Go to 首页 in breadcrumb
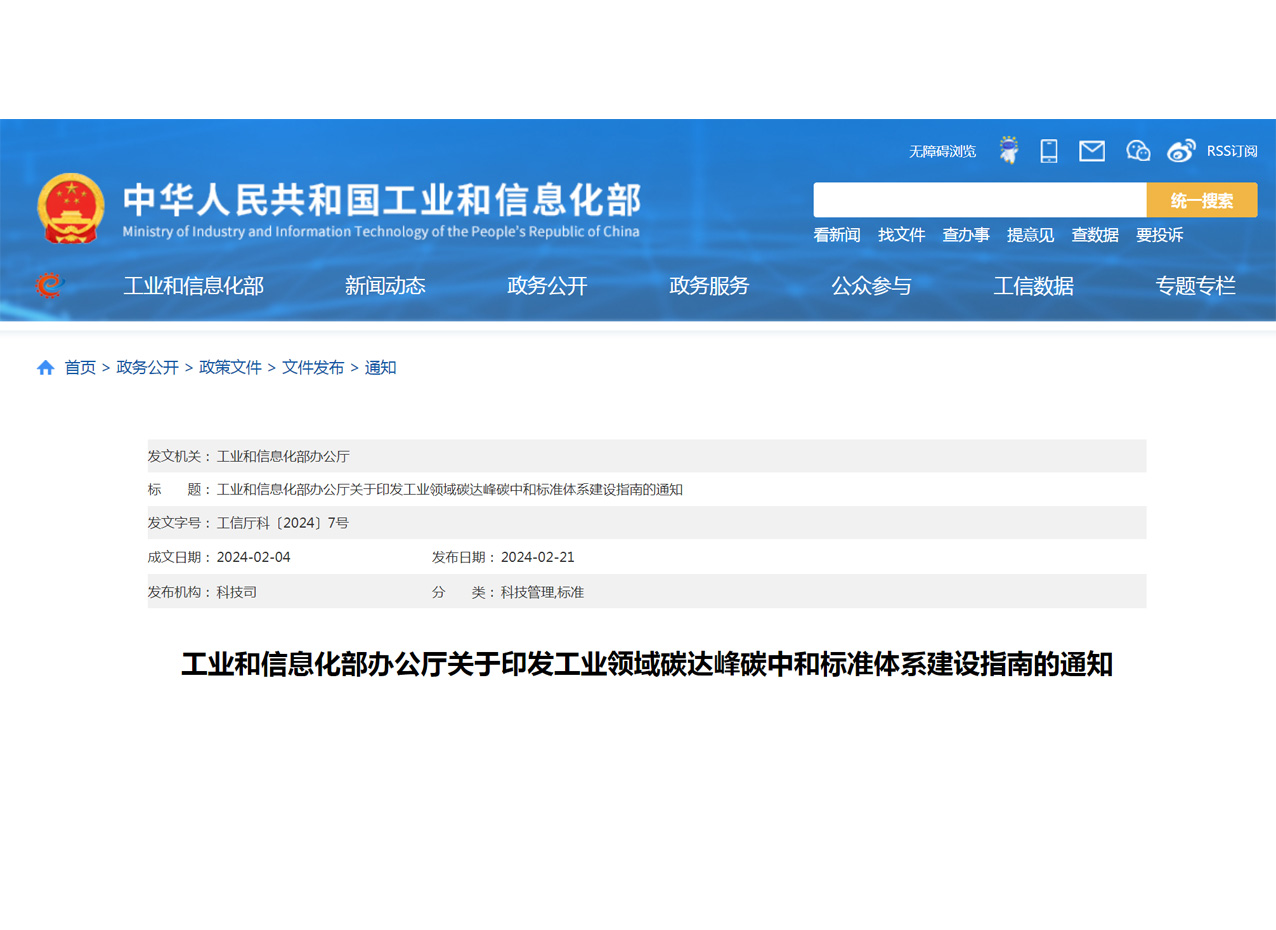 coord(81,368)
